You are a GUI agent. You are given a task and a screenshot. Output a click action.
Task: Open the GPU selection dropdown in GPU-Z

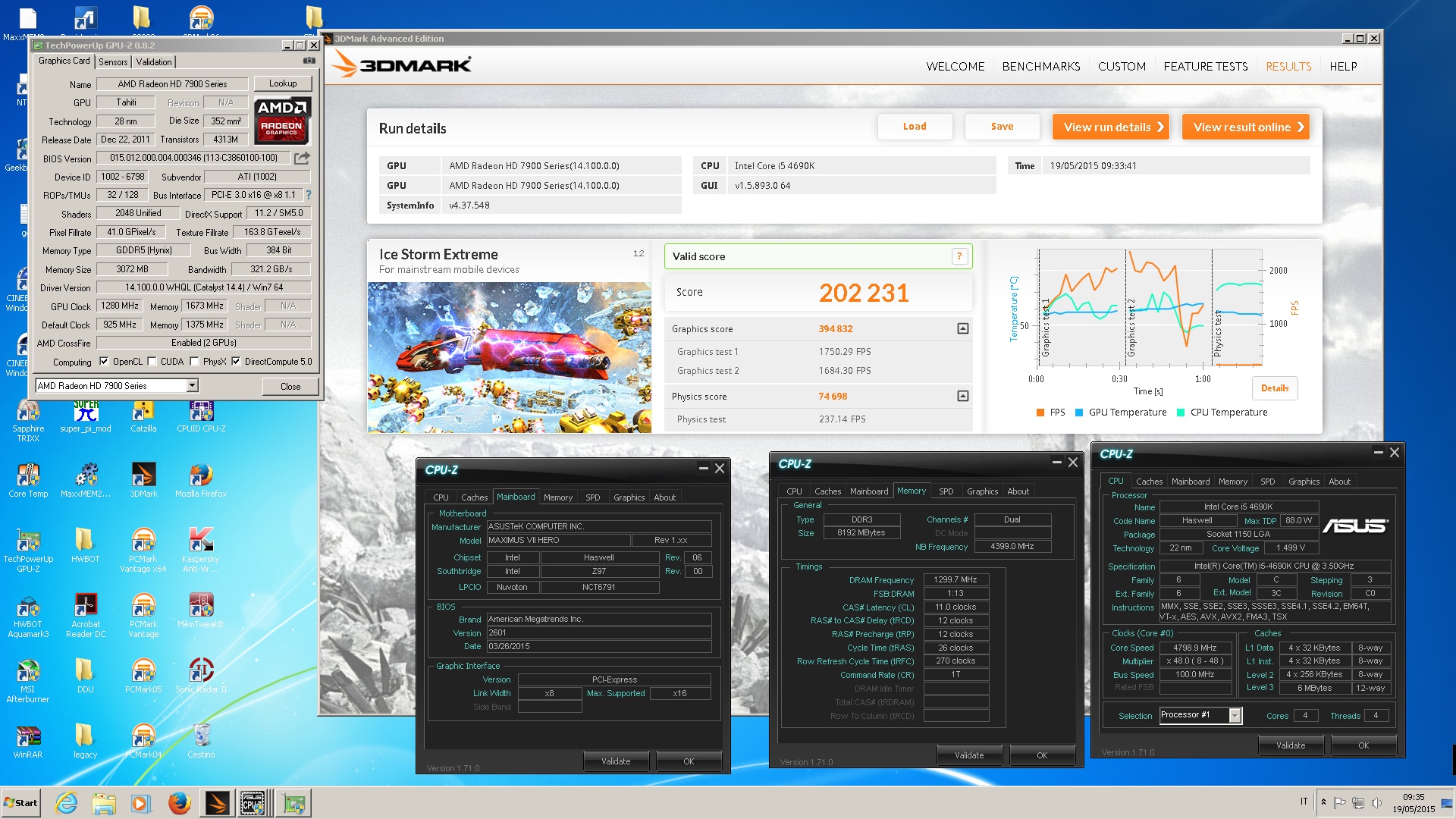point(193,386)
